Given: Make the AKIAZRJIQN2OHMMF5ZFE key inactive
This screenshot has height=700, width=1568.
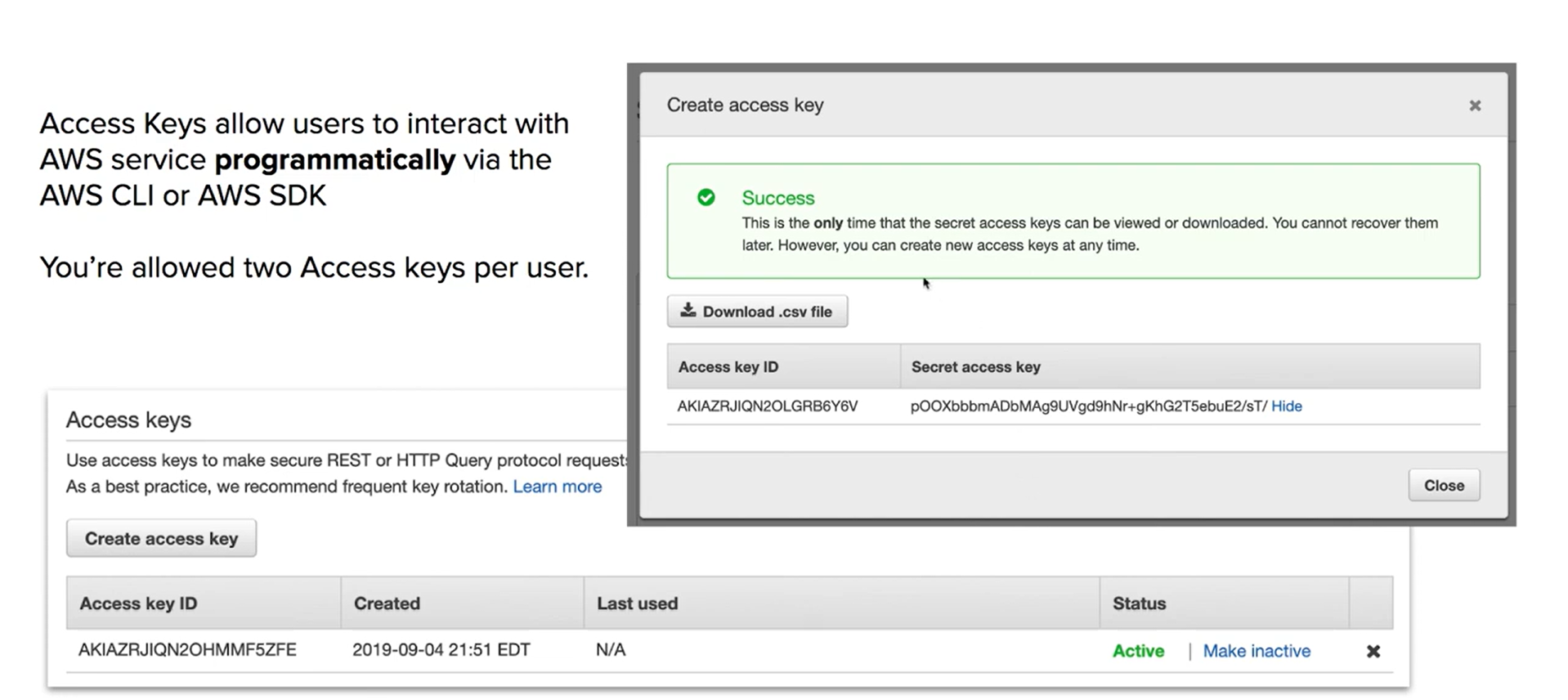Looking at the screenshot, I should 1257,651.
